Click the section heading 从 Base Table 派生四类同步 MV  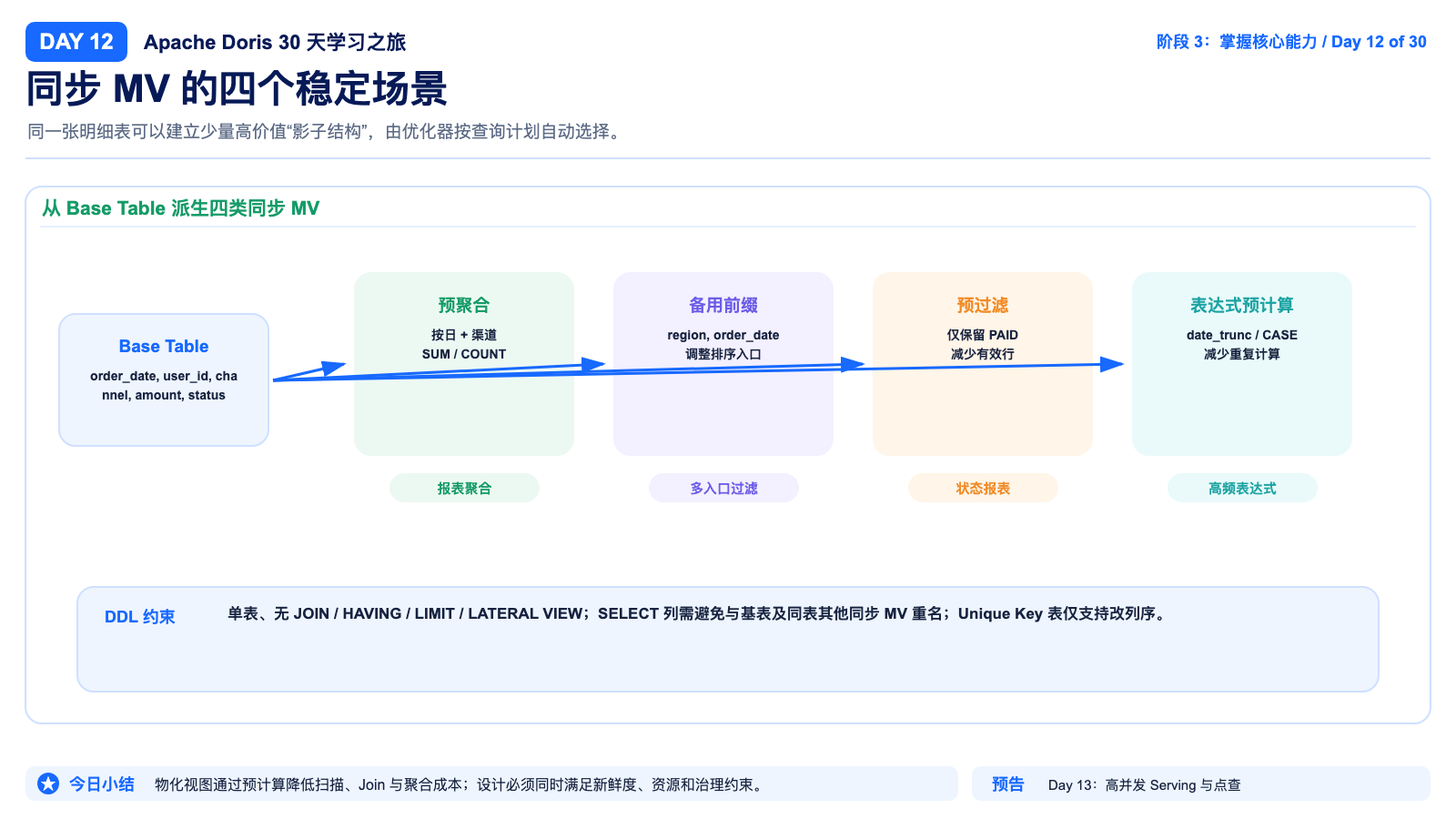[x=181, y=208]
